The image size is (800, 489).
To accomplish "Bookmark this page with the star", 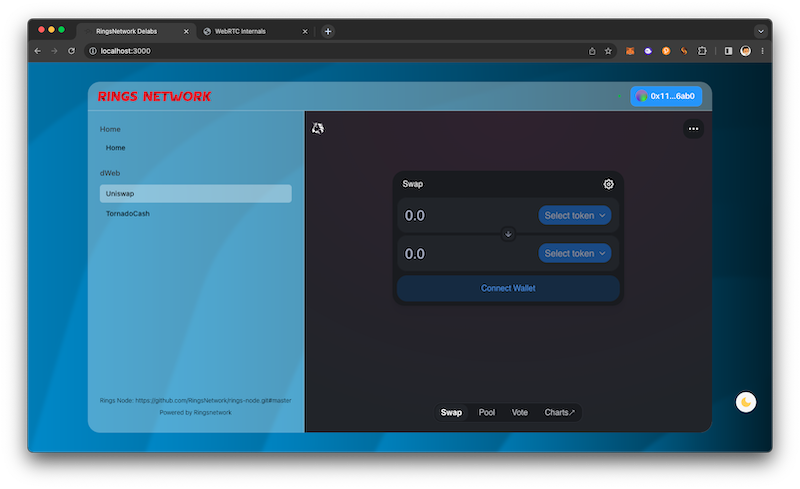I will (608, 51).
